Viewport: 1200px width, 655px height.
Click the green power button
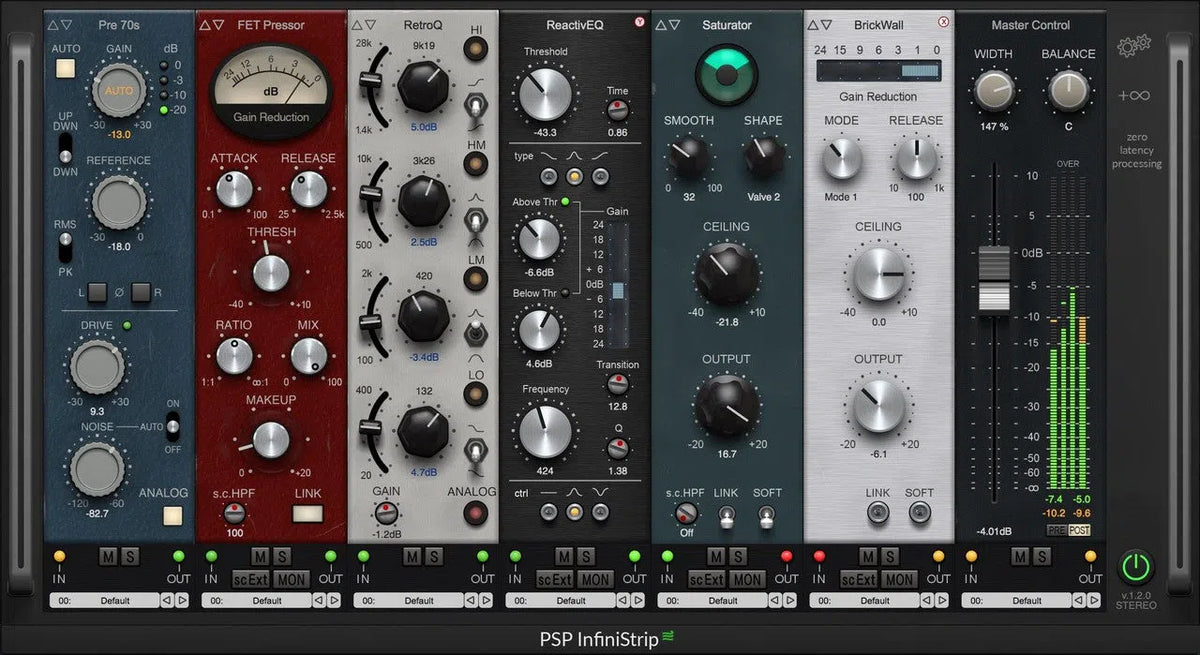1135,567
